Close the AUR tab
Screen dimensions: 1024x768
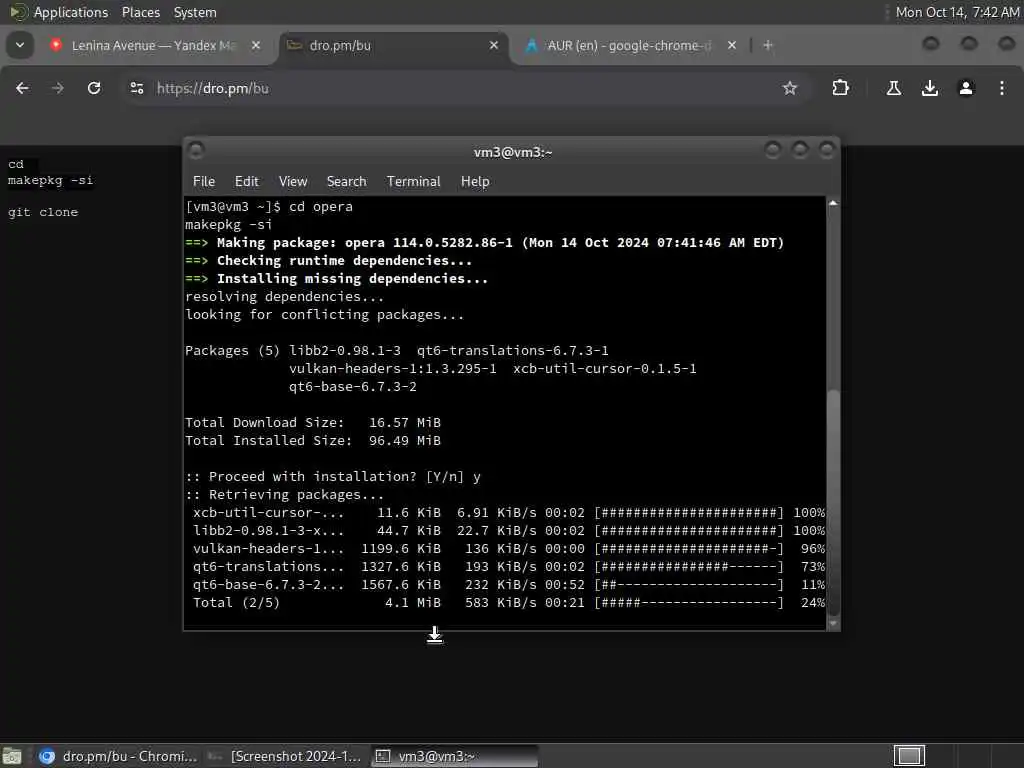tap(731, 45)
